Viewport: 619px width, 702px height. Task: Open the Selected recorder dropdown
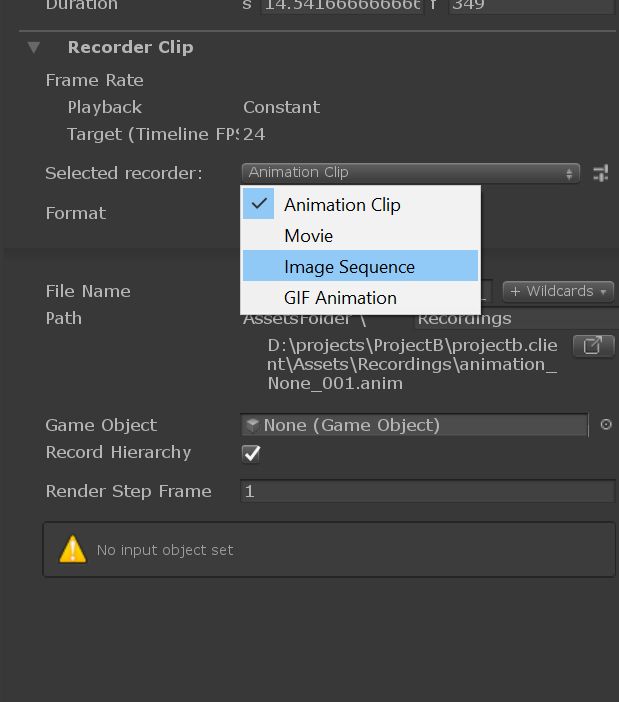(410, 173)
